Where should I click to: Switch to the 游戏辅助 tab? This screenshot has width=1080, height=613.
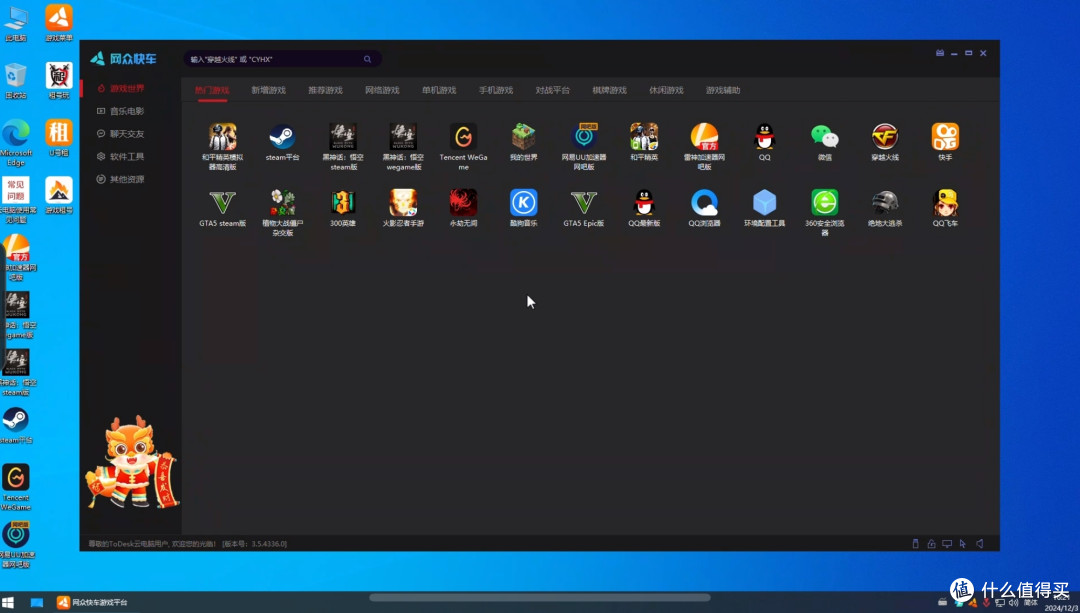[x=723, y=90]
